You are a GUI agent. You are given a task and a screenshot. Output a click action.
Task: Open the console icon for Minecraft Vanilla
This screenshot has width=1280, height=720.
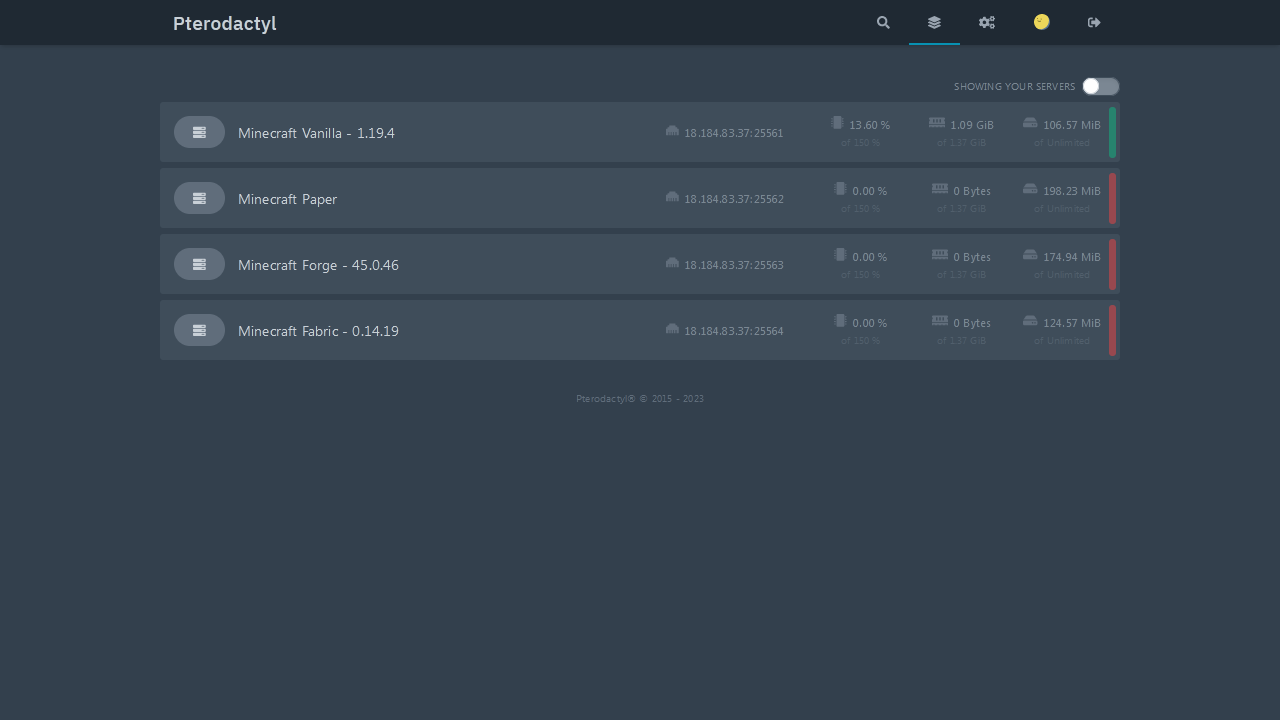pyautogui.click(x=199, y=132)
